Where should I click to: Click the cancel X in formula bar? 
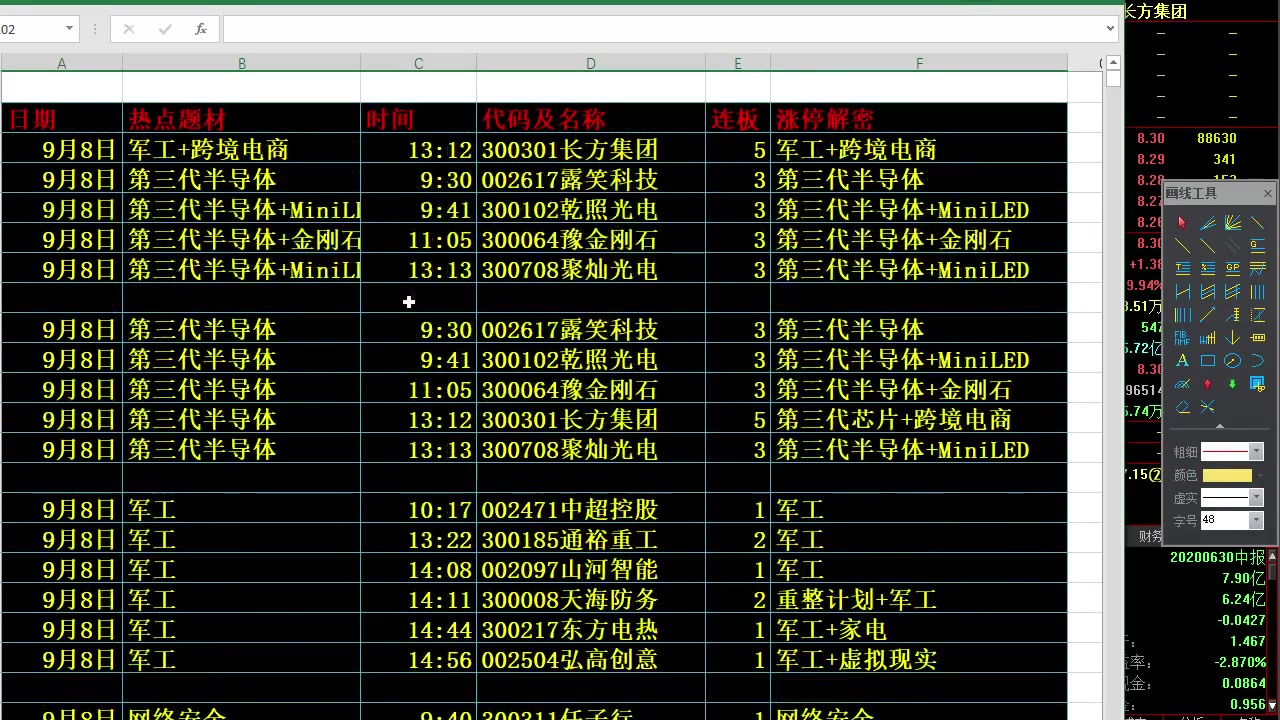pyautogui.click(x=129, y=29)
